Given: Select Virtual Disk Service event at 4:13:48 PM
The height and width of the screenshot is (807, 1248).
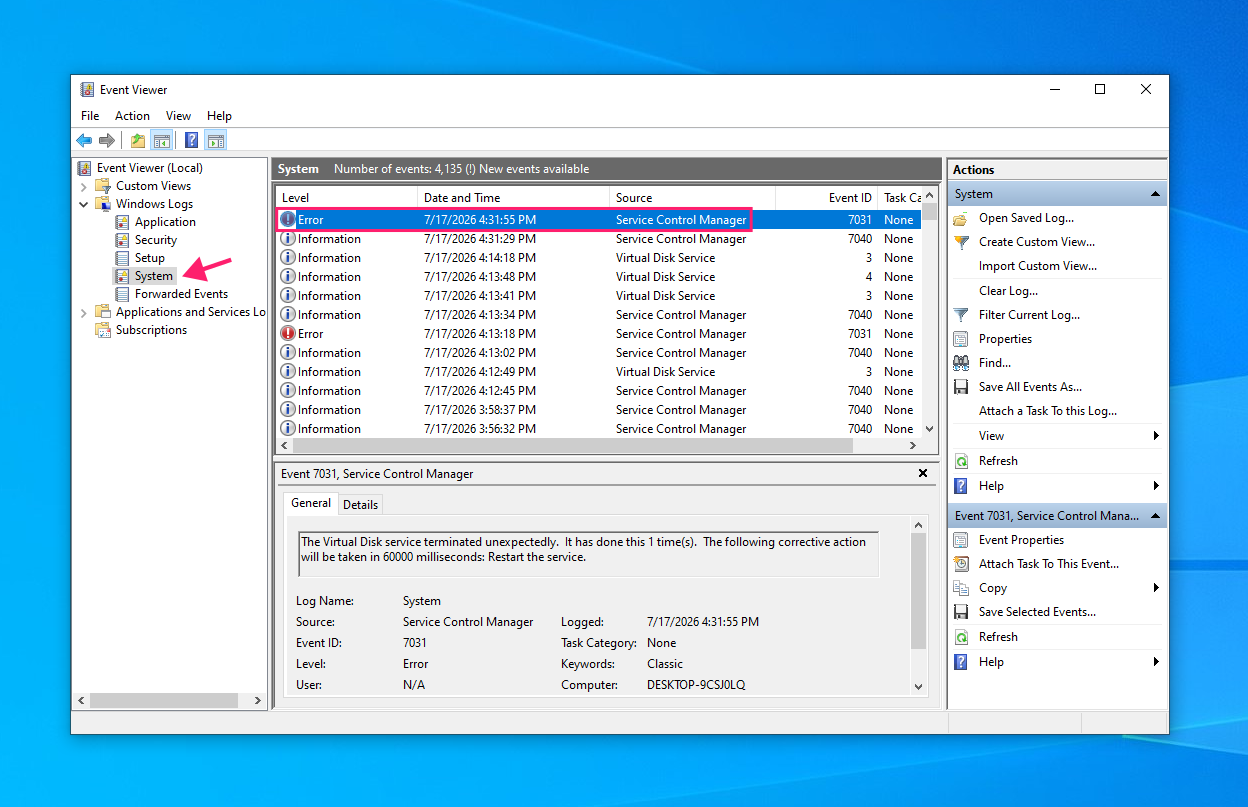Looking at the screenshot, I should [x=598, y=277].
